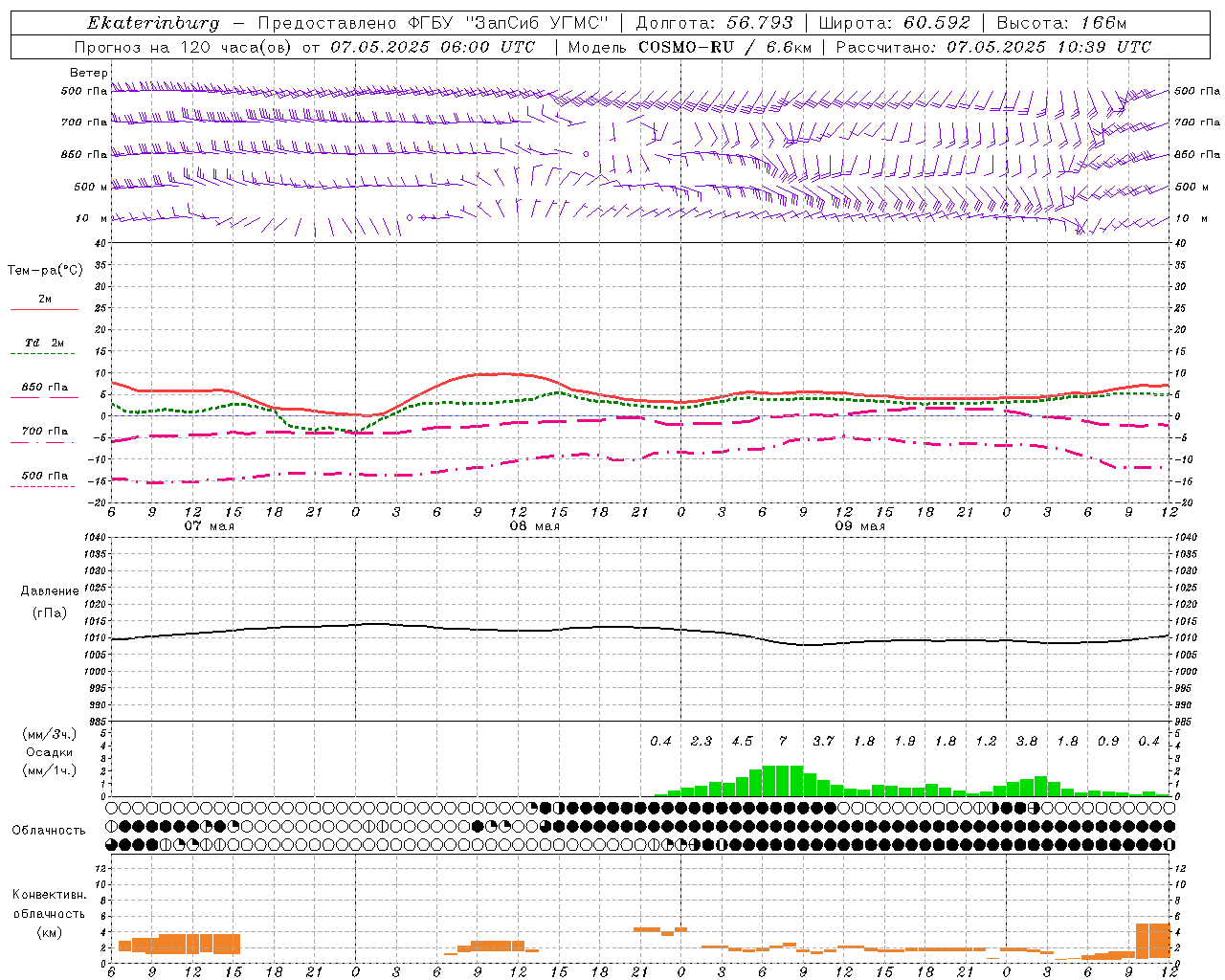The height and width of the screenshot is (980, 1225).
Task: Click the 1.9 precipitation value
Action: tap(904, 741)
